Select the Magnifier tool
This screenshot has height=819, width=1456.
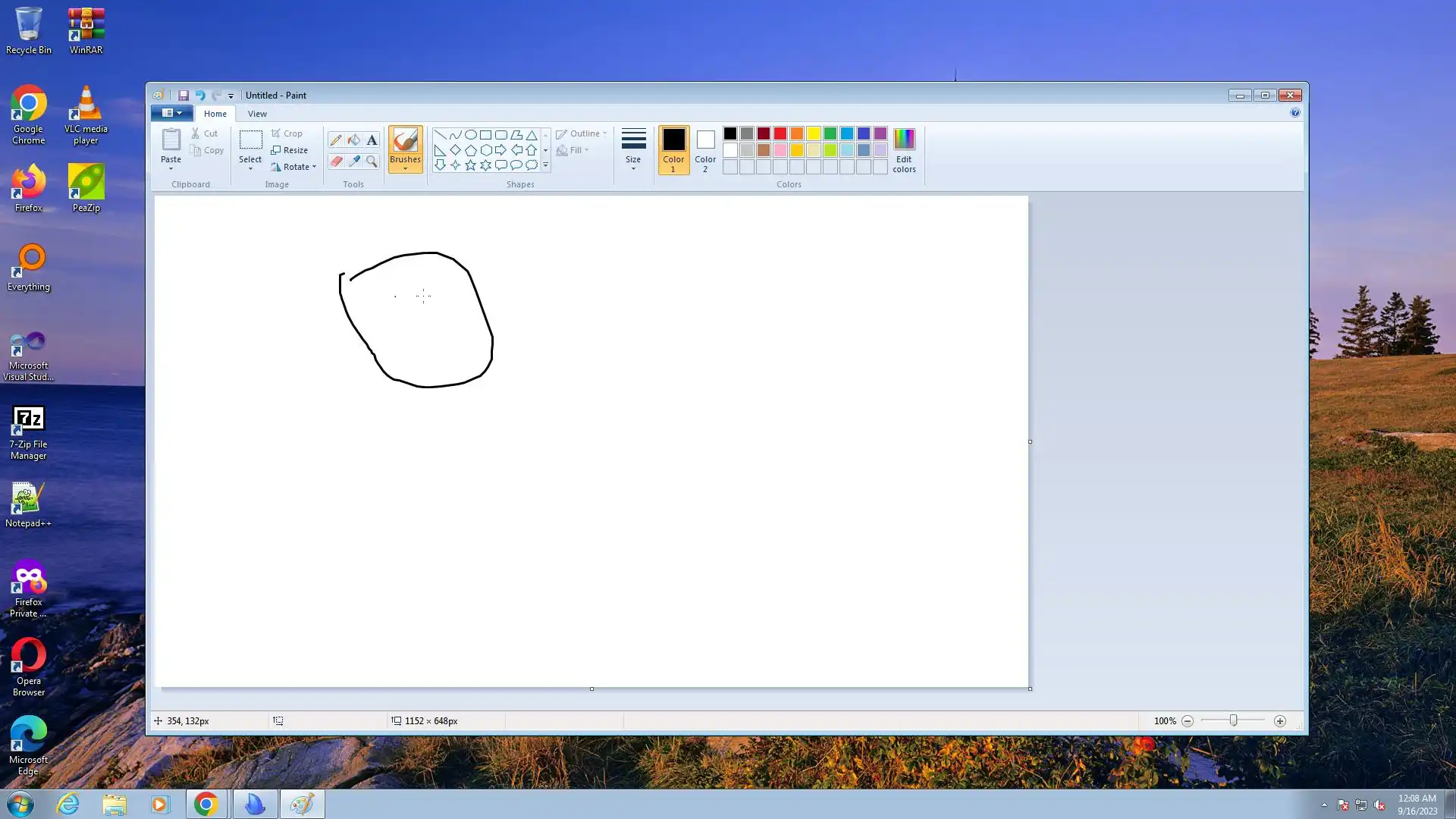point(372,161)
